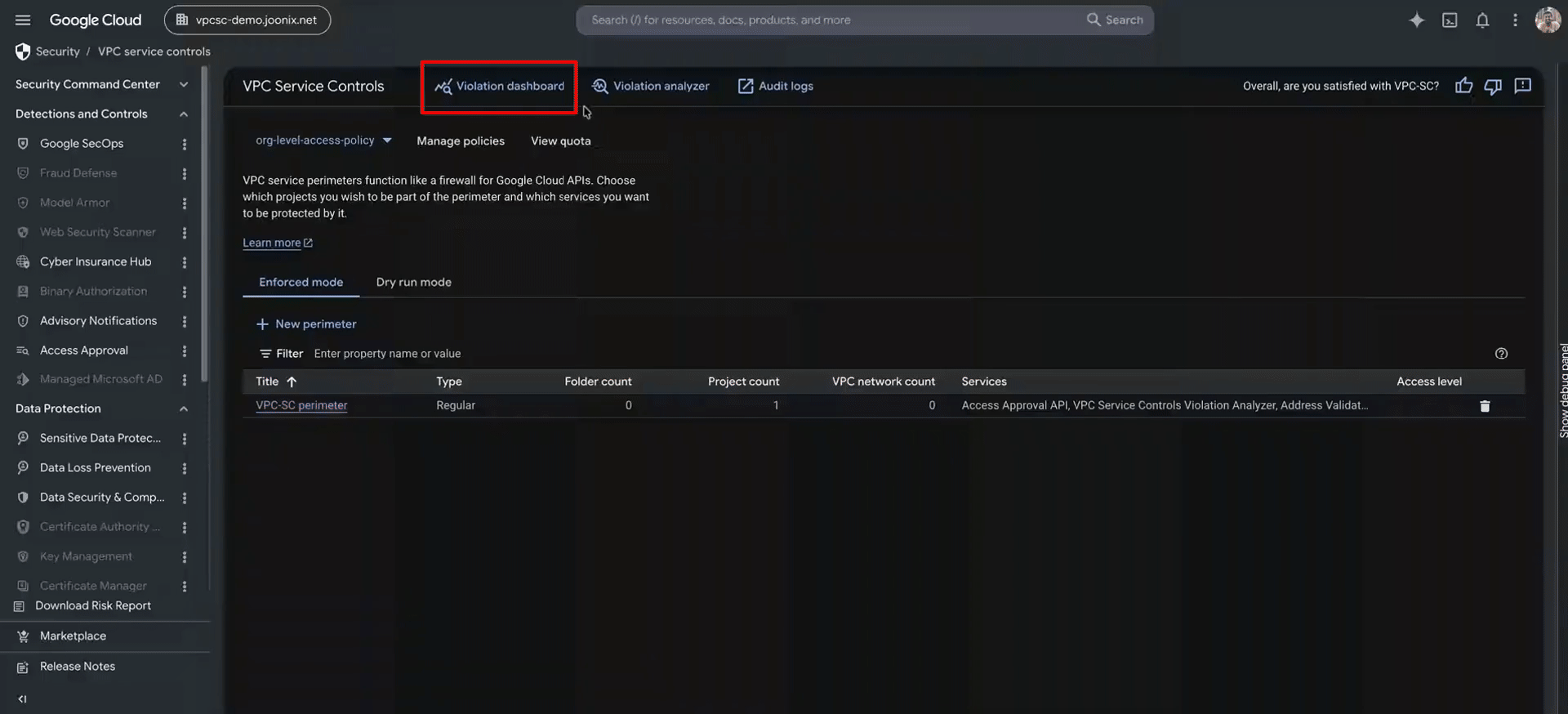Click the Download Risk Report link
This screenshot has width=1568, height=714.
click(x=93, y=606)
